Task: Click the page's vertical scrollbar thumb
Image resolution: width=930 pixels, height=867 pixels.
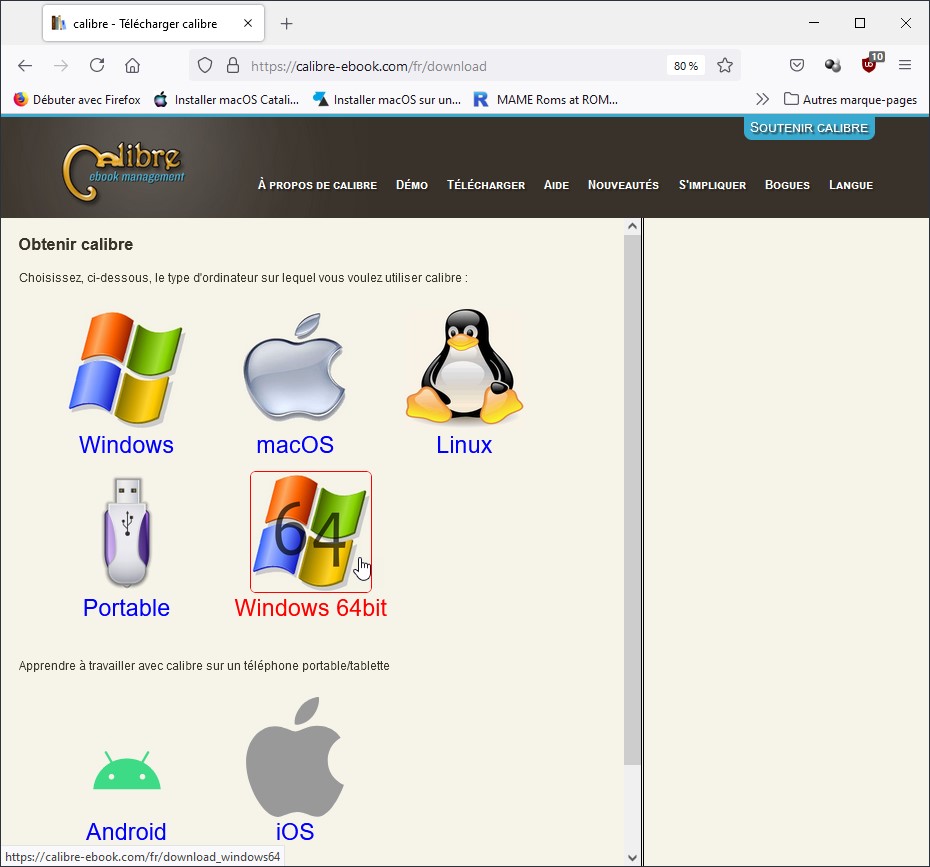Action: pos(631,500)
